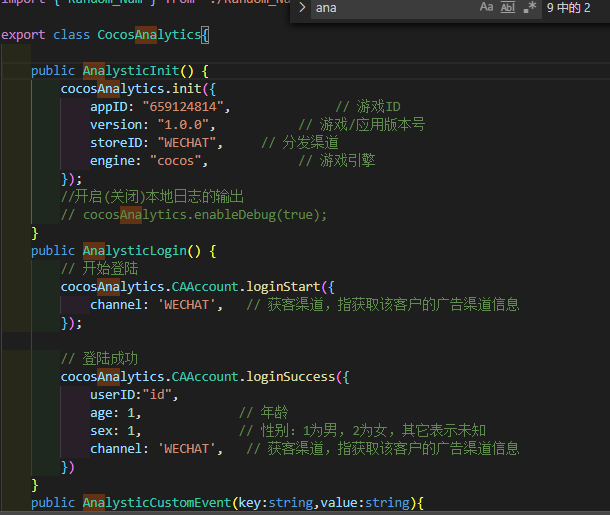Toggle Use Regular Expression option
610x515 pixels.
[529, 7]
